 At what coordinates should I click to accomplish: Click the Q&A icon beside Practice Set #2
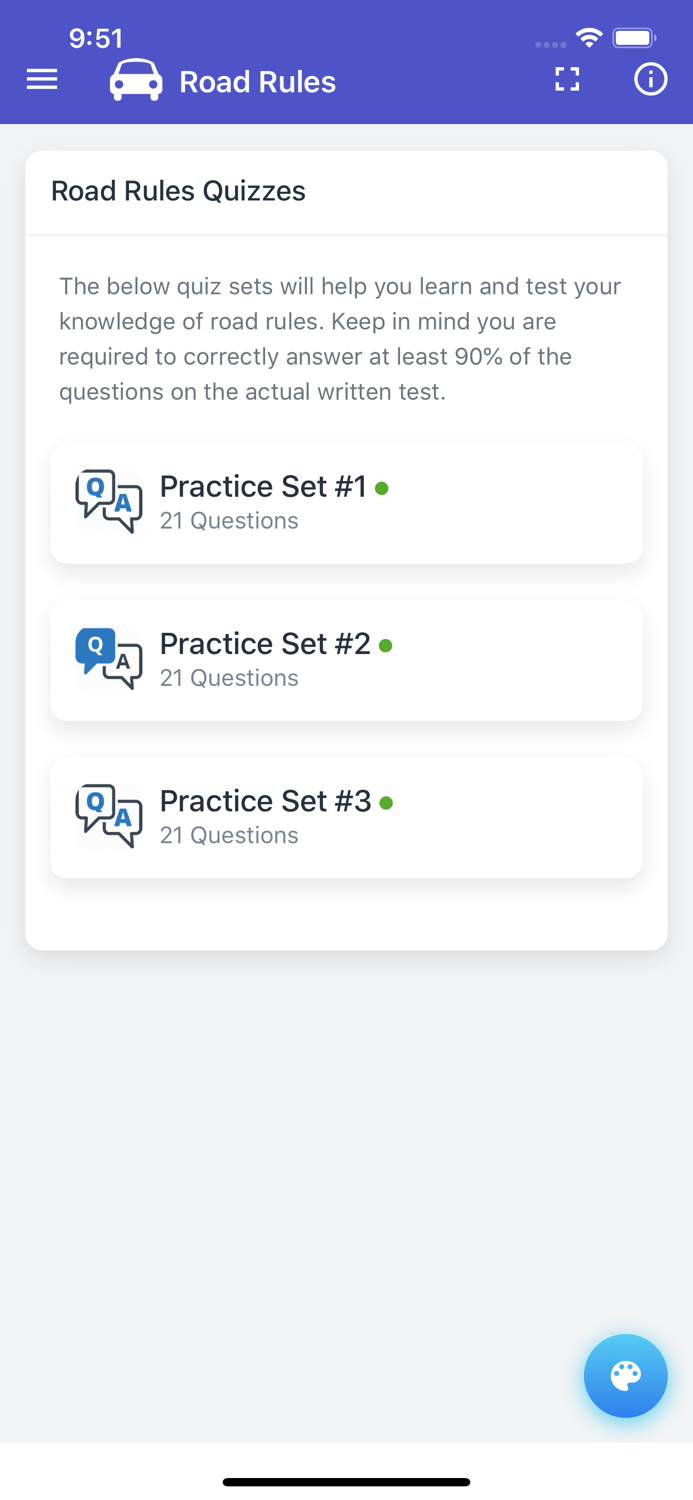[109, 658]
